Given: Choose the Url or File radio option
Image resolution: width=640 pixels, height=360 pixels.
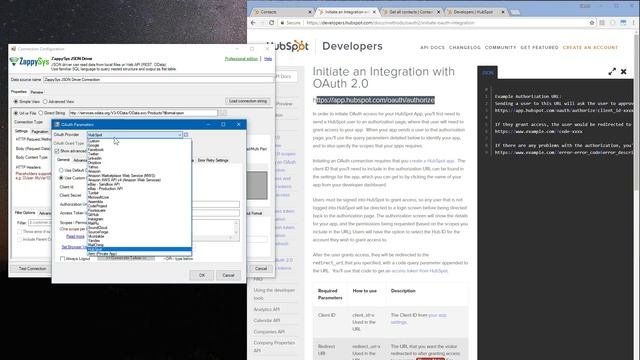Looking at the screenshot, I should click(16, 113).
